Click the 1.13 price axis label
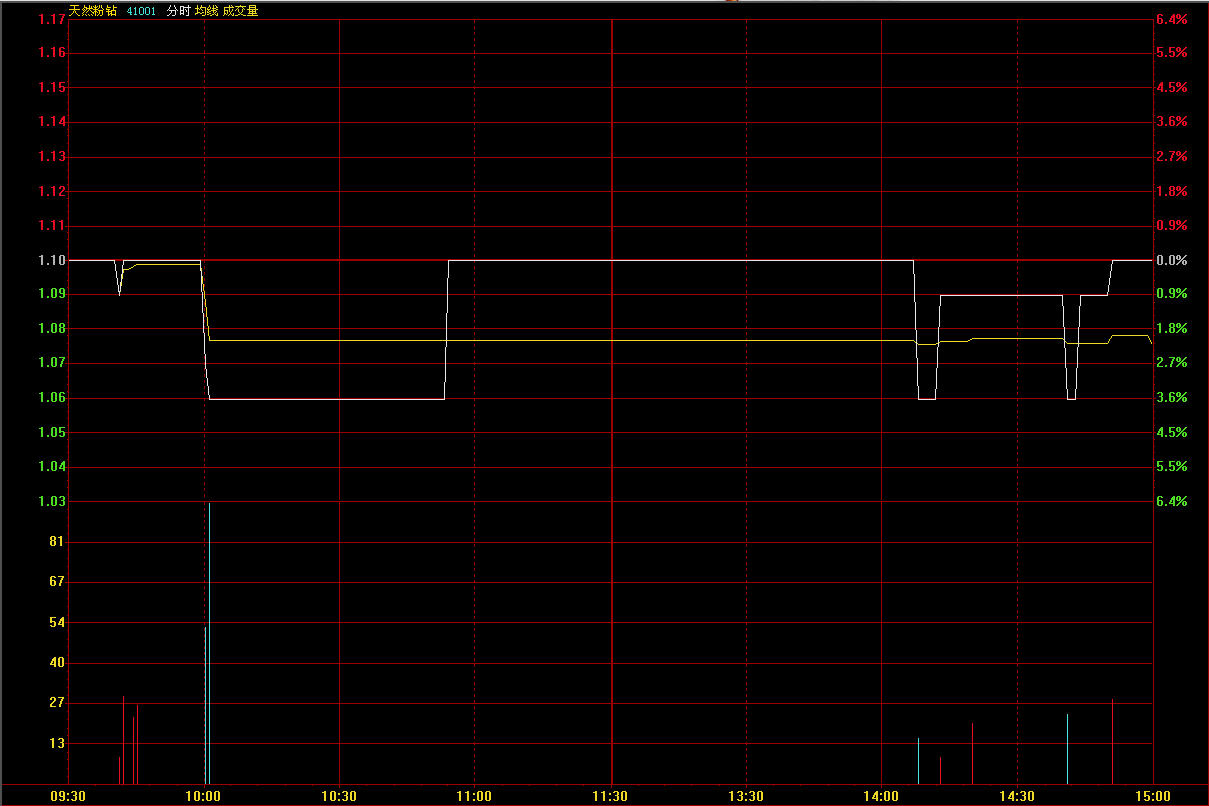 coord(51,156)
